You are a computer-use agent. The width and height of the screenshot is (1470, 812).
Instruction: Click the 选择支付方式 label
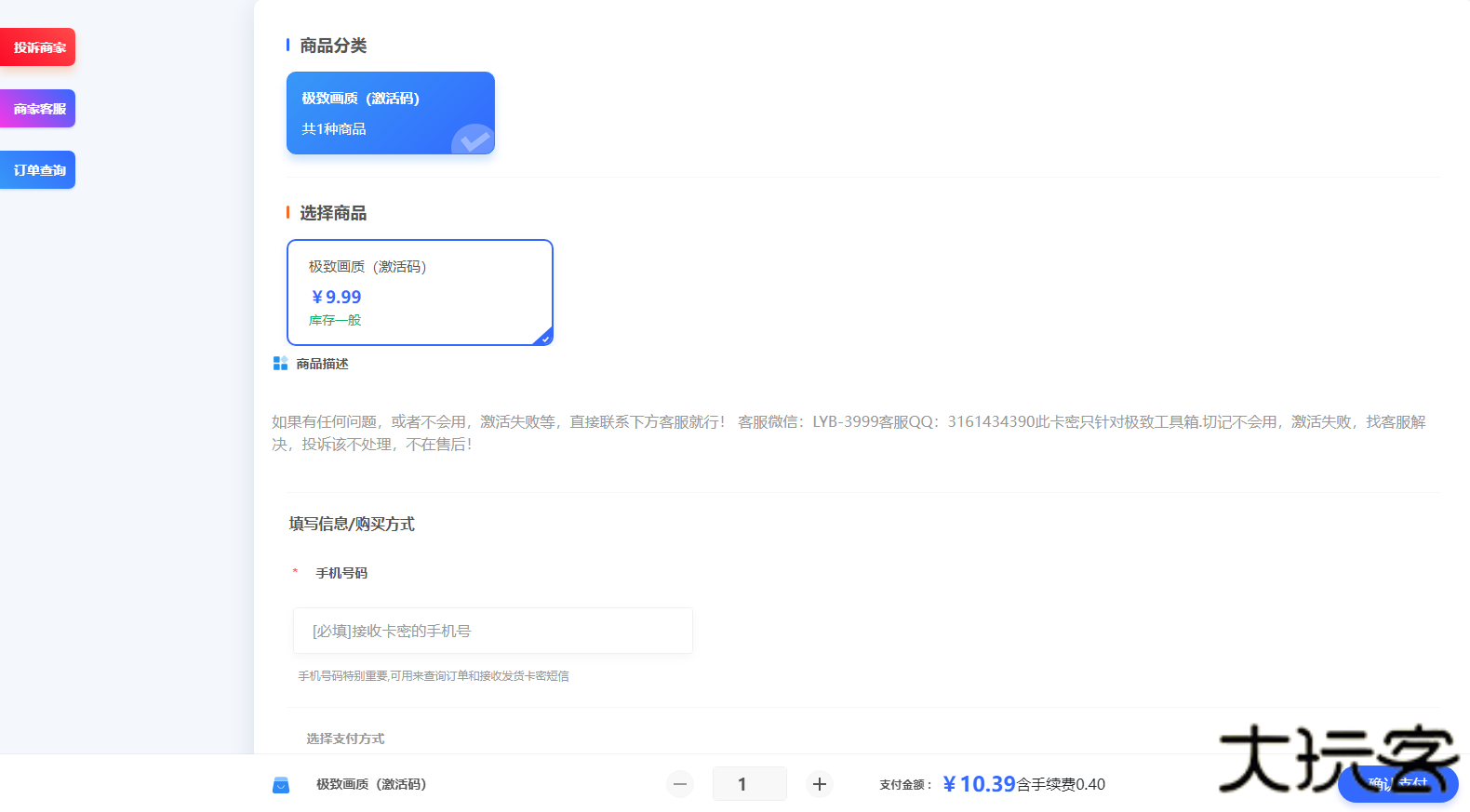point(345,739)
